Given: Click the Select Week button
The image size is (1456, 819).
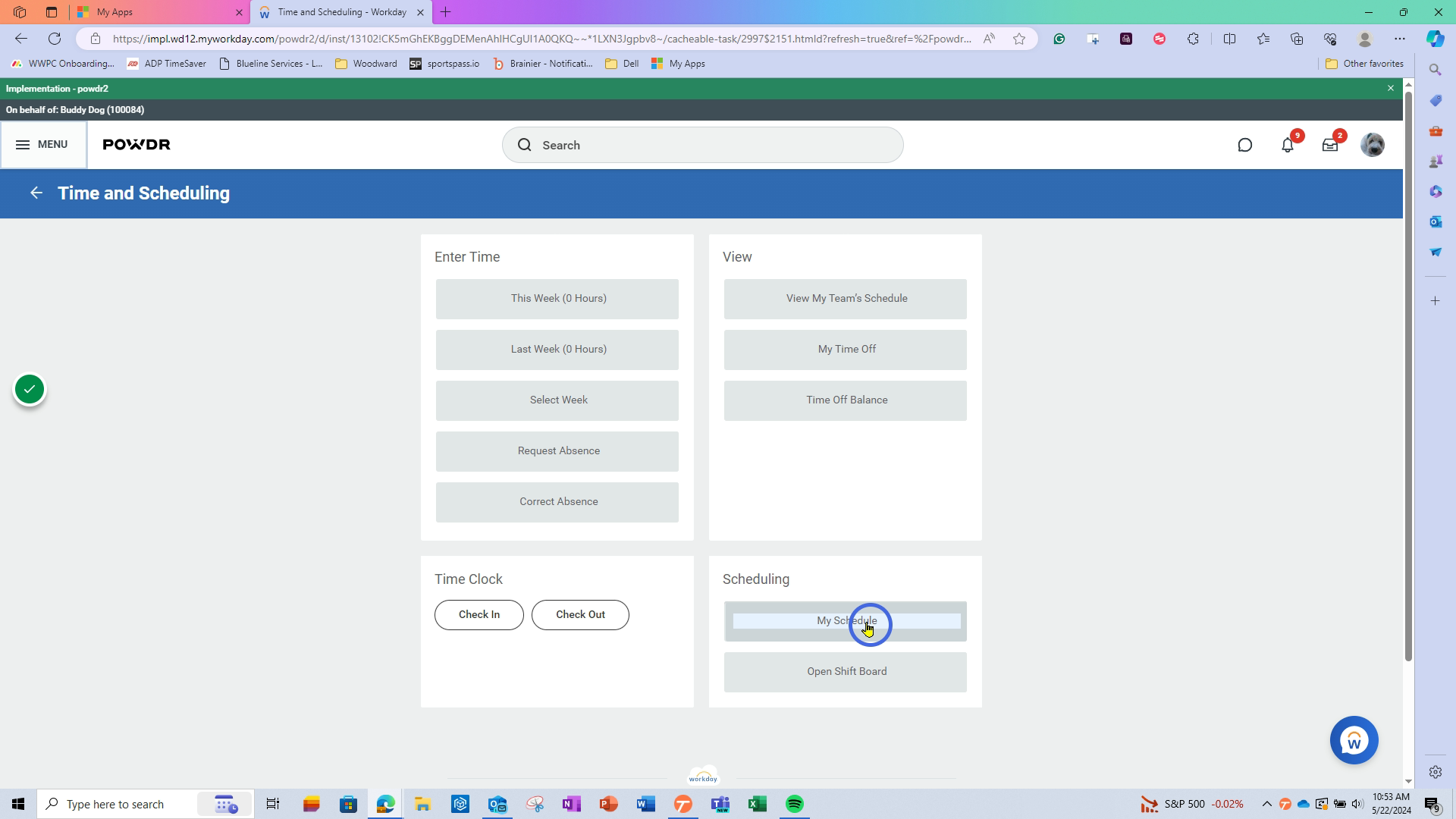Looking at the screenshot, I should 557,400.
